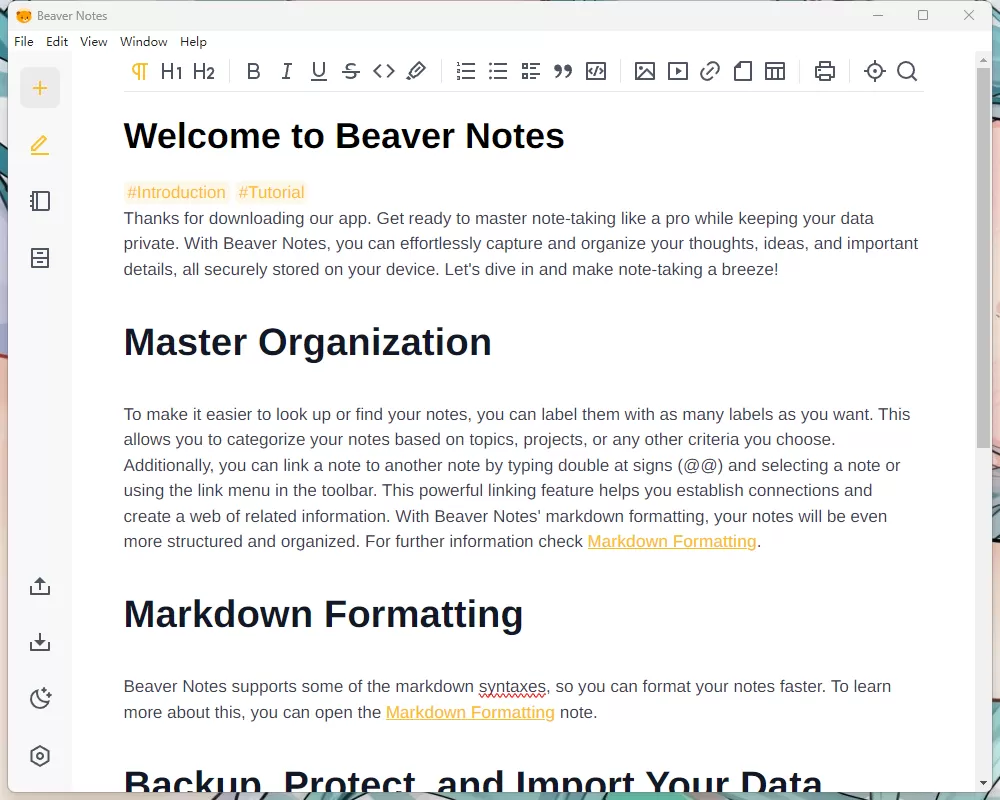Open the View menu
The image size is (1000, 800).
(93, 42)
